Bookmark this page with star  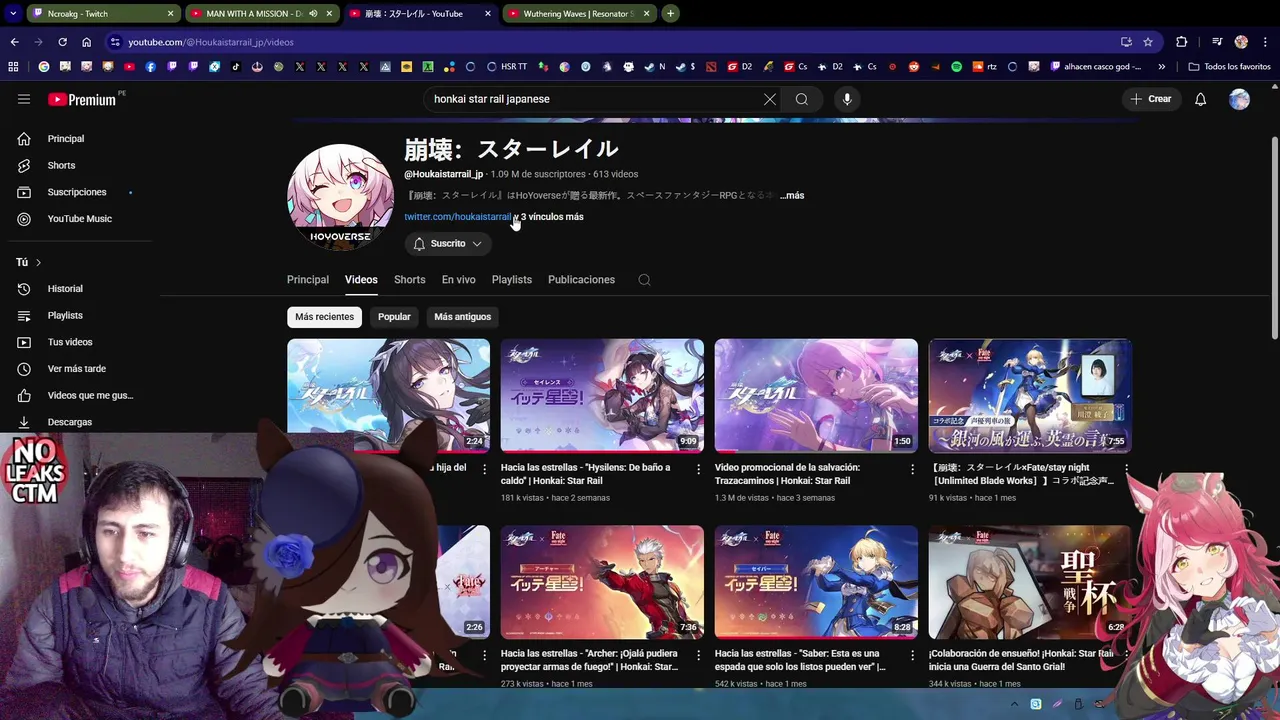coord(1148,42)
